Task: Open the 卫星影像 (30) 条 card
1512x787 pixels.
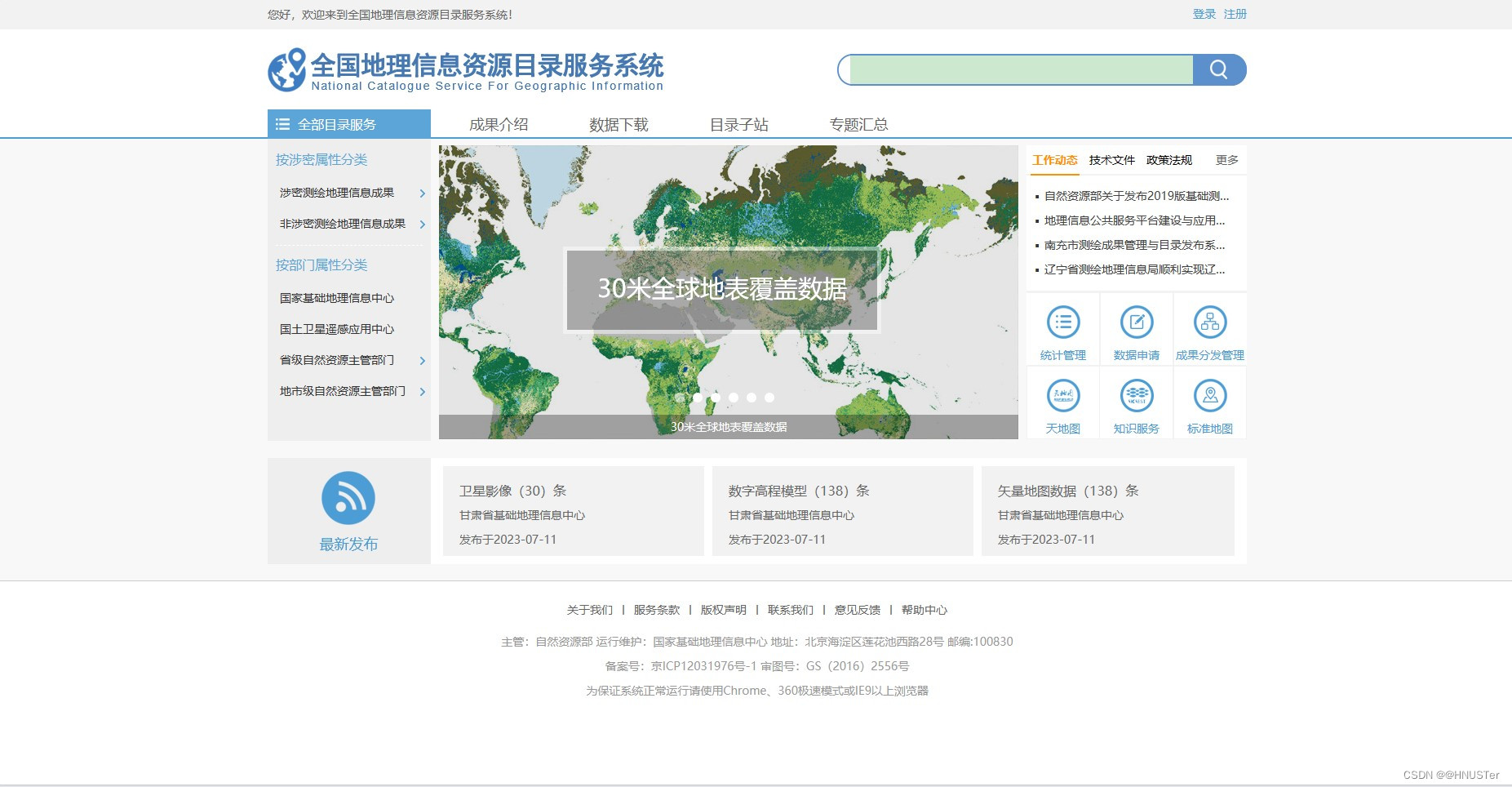Action: [574, 511]
